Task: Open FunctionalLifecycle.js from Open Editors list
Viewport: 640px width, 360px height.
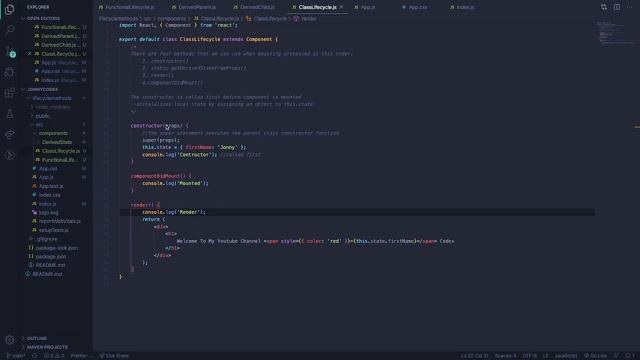Action: pos(60,27)
